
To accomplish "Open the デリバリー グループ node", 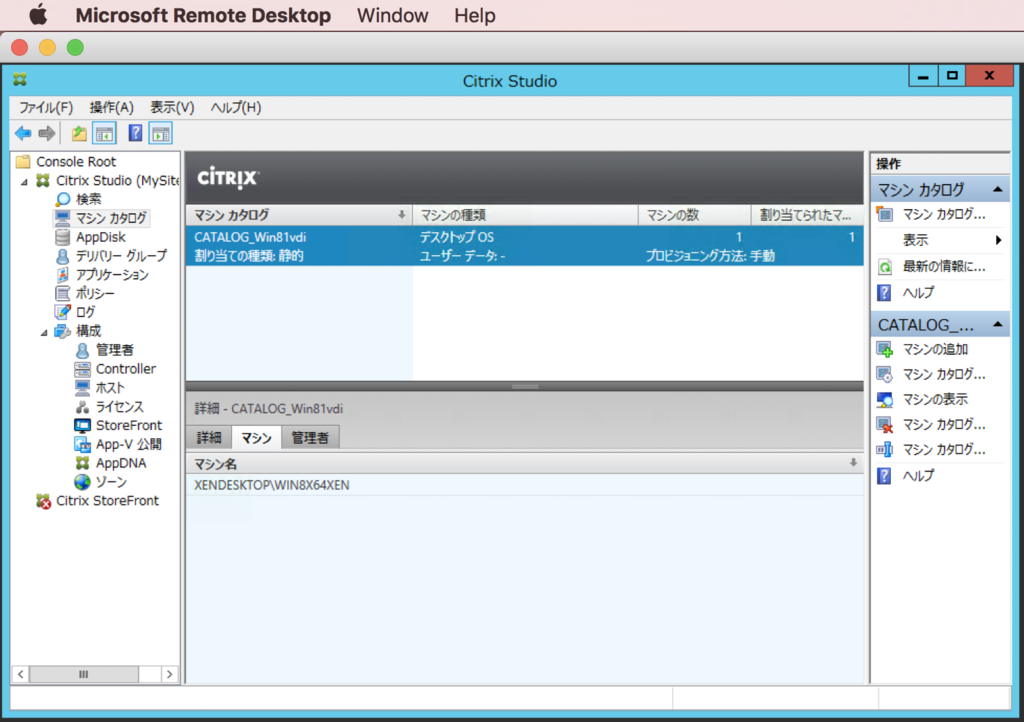I will pyautogui.click(x=121, y=256).
